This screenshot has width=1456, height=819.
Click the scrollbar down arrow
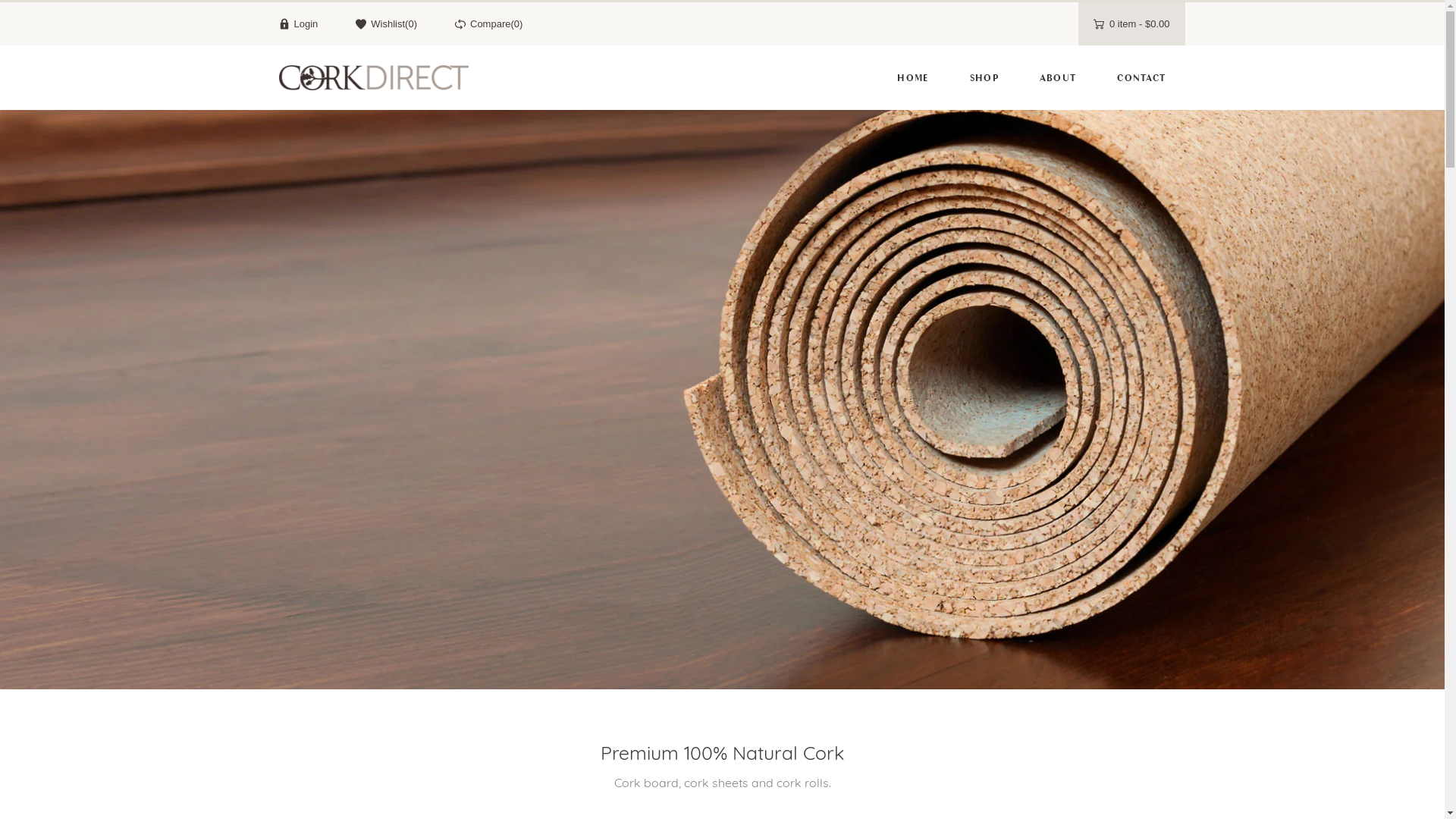point(1451,813)
